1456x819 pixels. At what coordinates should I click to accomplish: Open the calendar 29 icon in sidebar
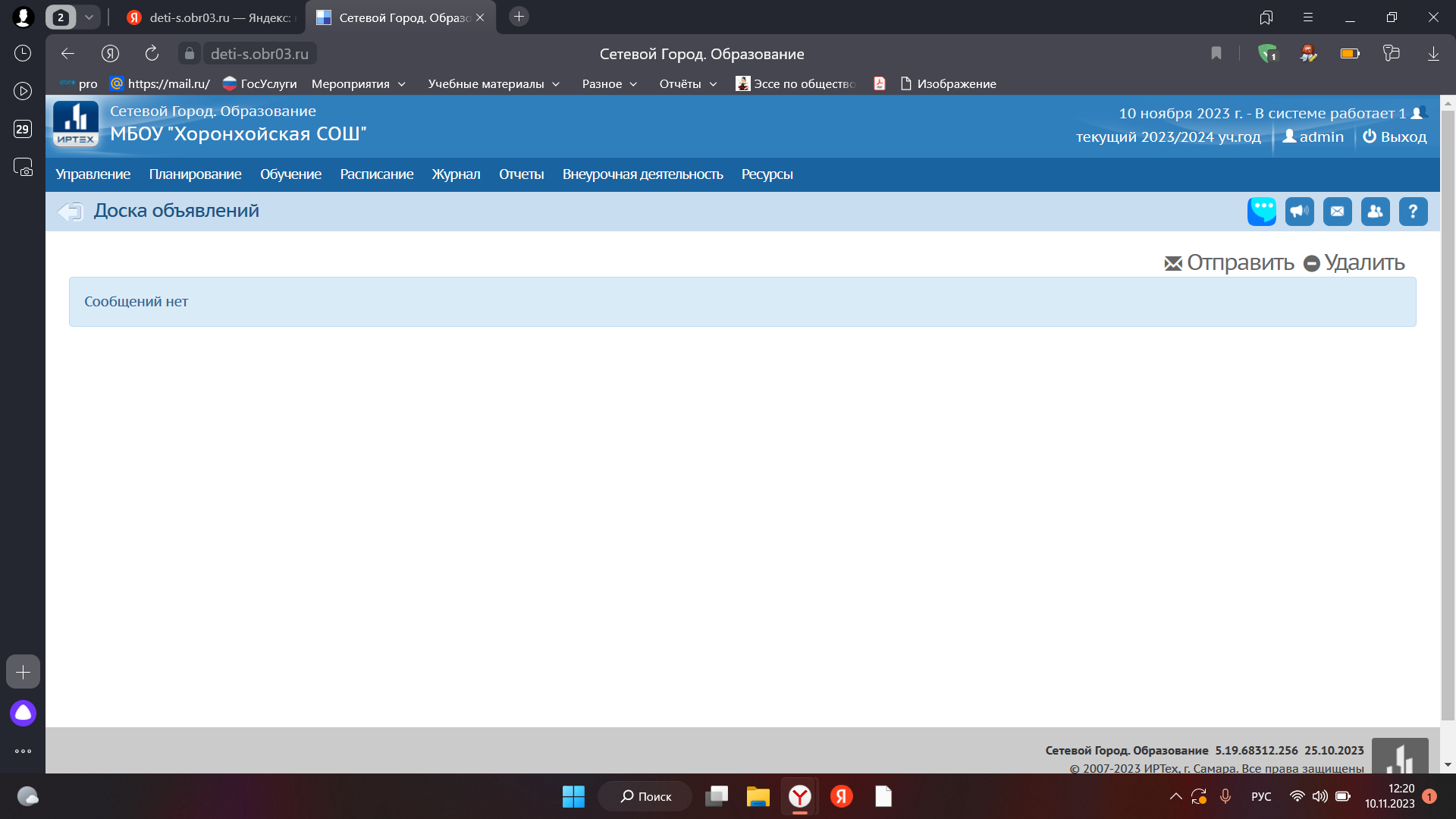click(x=23, y=129)
